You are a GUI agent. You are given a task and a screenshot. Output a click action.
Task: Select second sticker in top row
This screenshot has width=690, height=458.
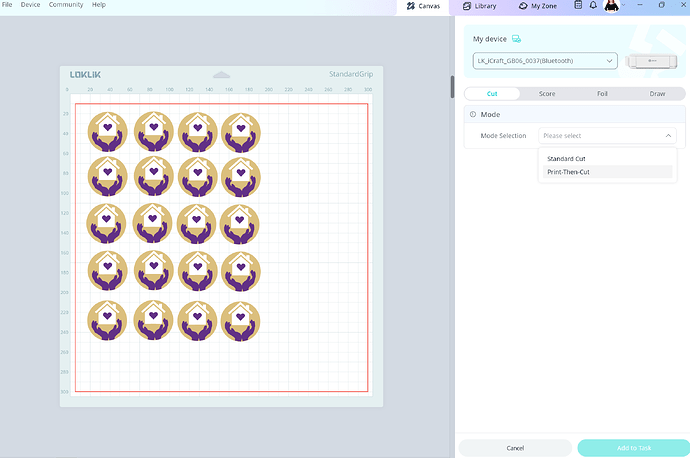pos(154,132)
